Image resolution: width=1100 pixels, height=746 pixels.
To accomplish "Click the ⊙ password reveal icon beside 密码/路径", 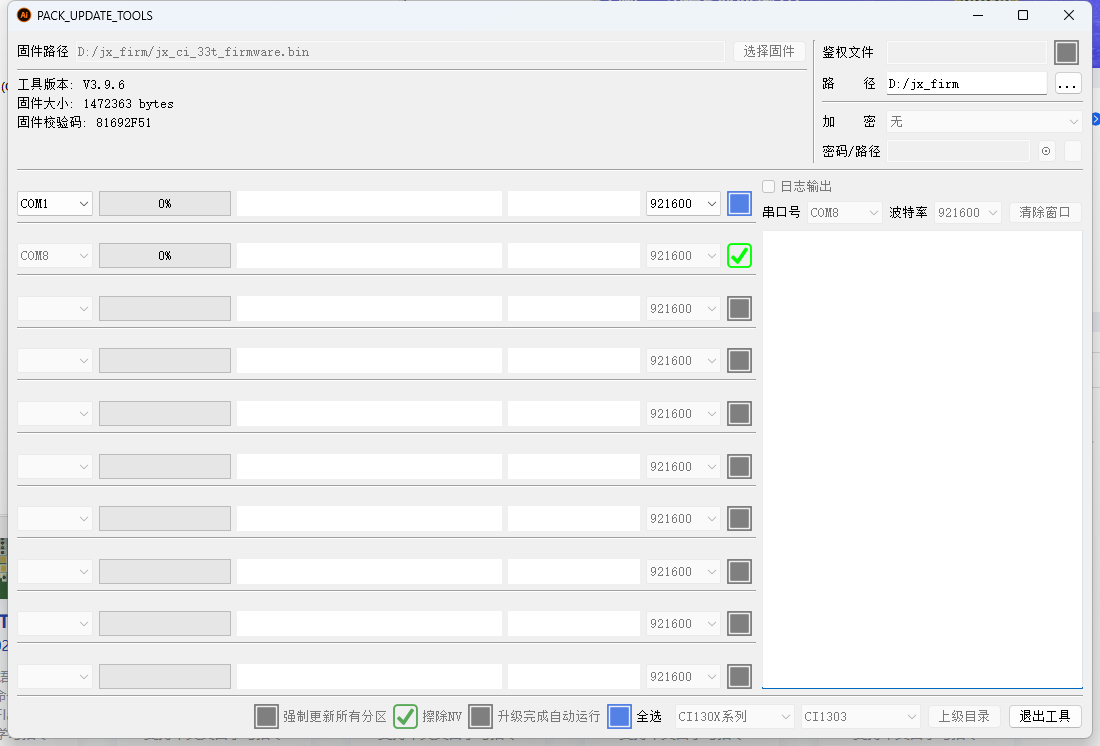I will [x=1045, y=151].
